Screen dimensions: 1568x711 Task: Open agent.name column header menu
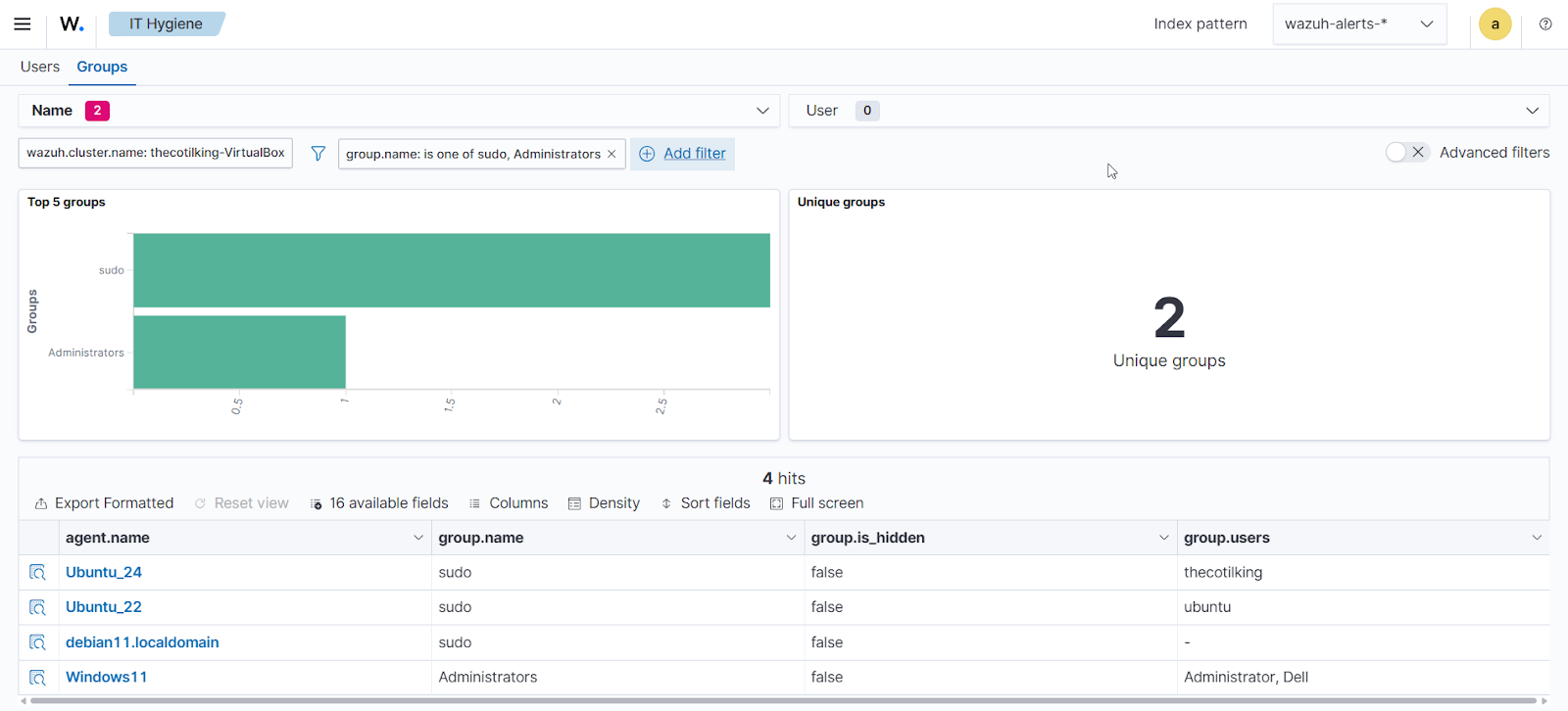point(417,538)
